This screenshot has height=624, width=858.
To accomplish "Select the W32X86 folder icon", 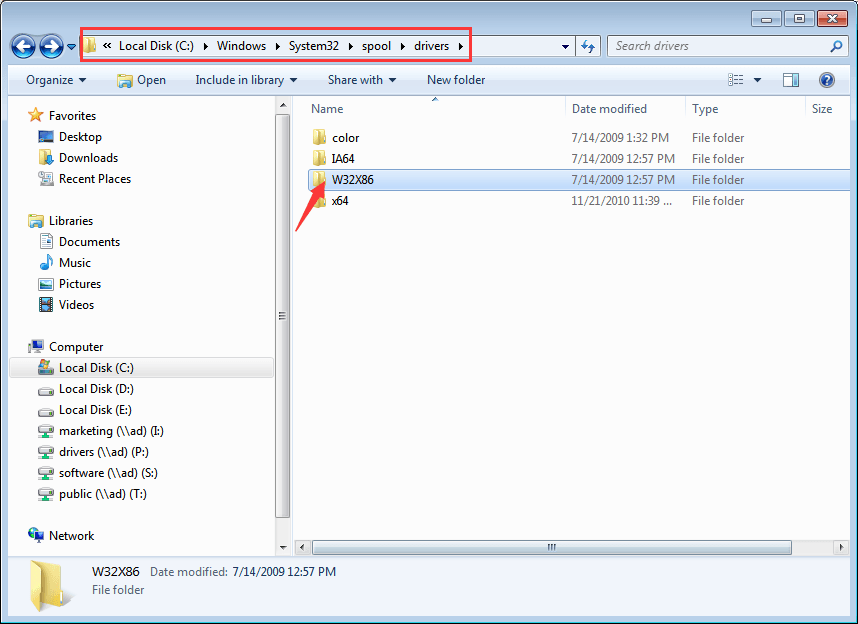I will (x=319, y=180).
